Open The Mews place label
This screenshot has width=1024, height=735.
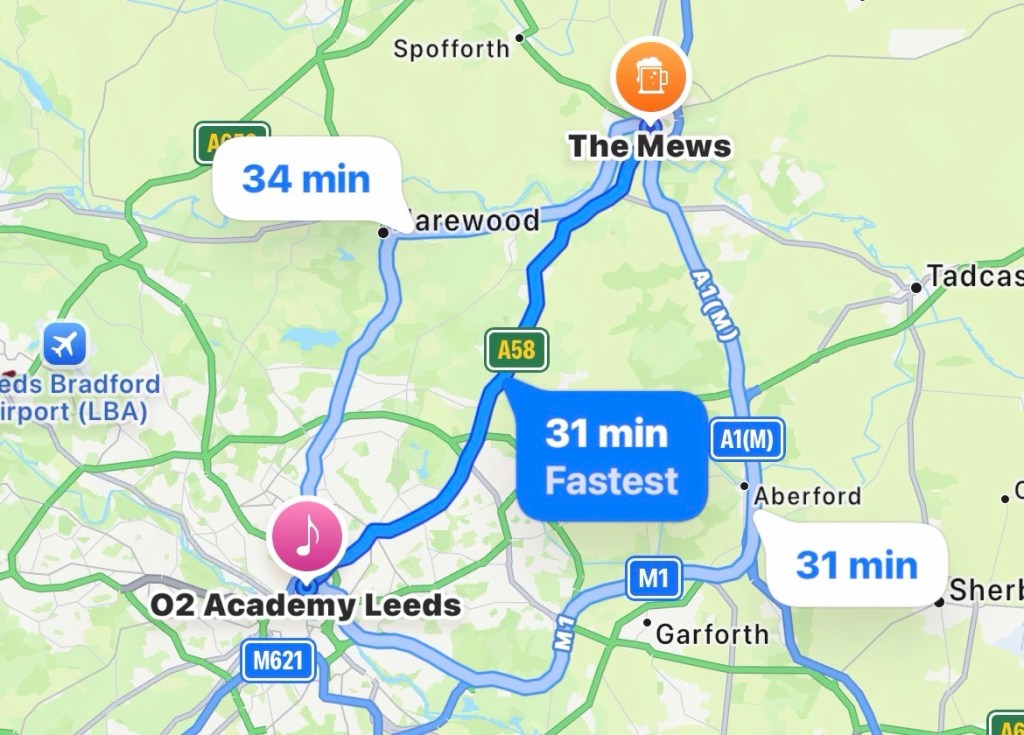650,146
